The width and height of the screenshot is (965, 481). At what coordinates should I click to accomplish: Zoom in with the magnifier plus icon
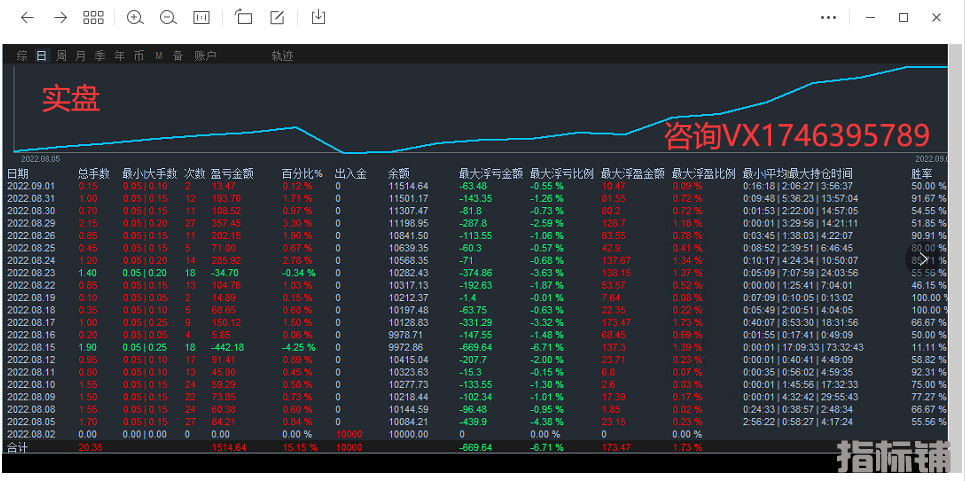point(135,18)
